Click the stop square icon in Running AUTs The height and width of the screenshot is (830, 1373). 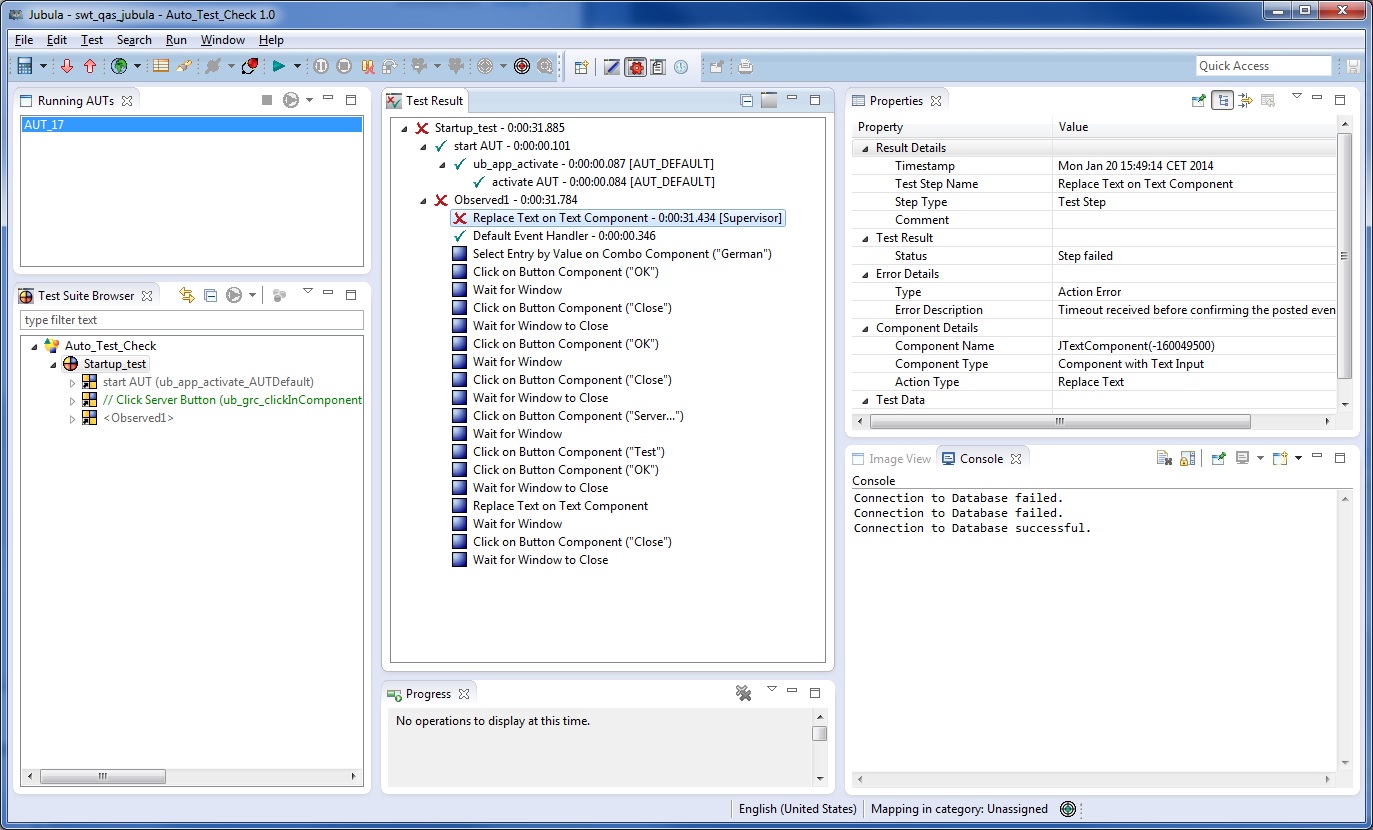267,100
